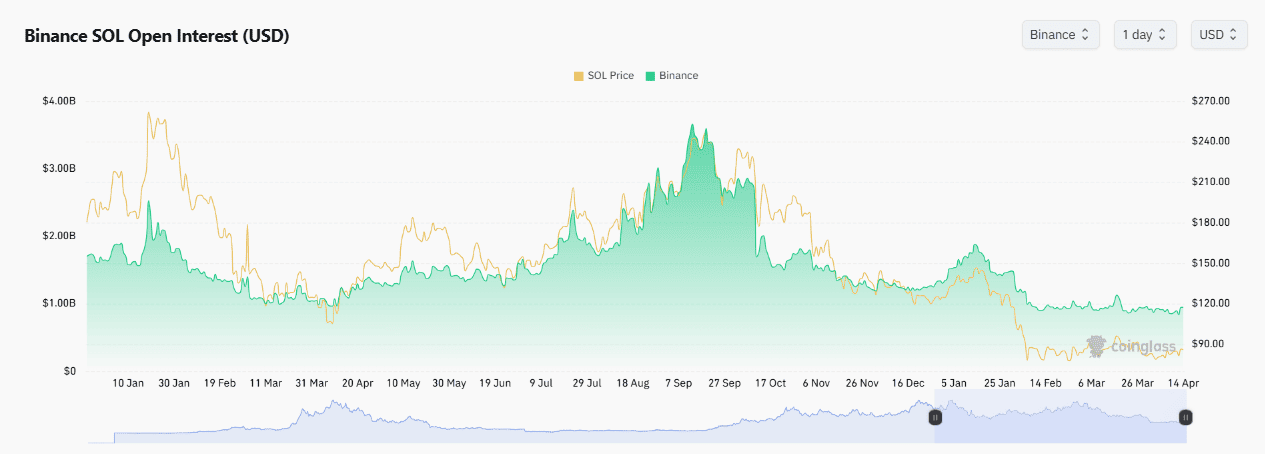Click the green Binance legend marker
The image size is (1265, 454).
(650, 76)
